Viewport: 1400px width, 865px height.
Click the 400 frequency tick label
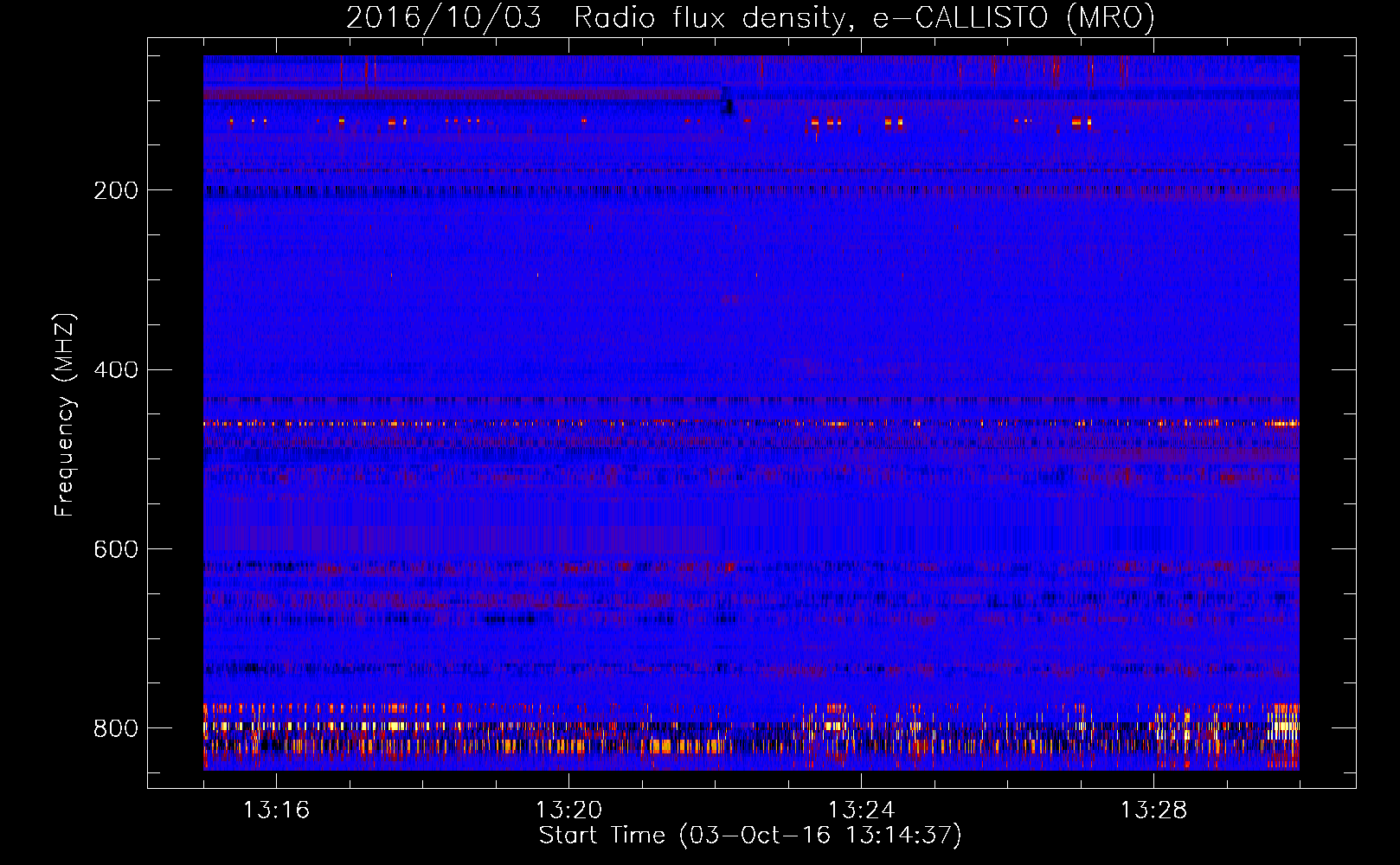tap(116, 370)
